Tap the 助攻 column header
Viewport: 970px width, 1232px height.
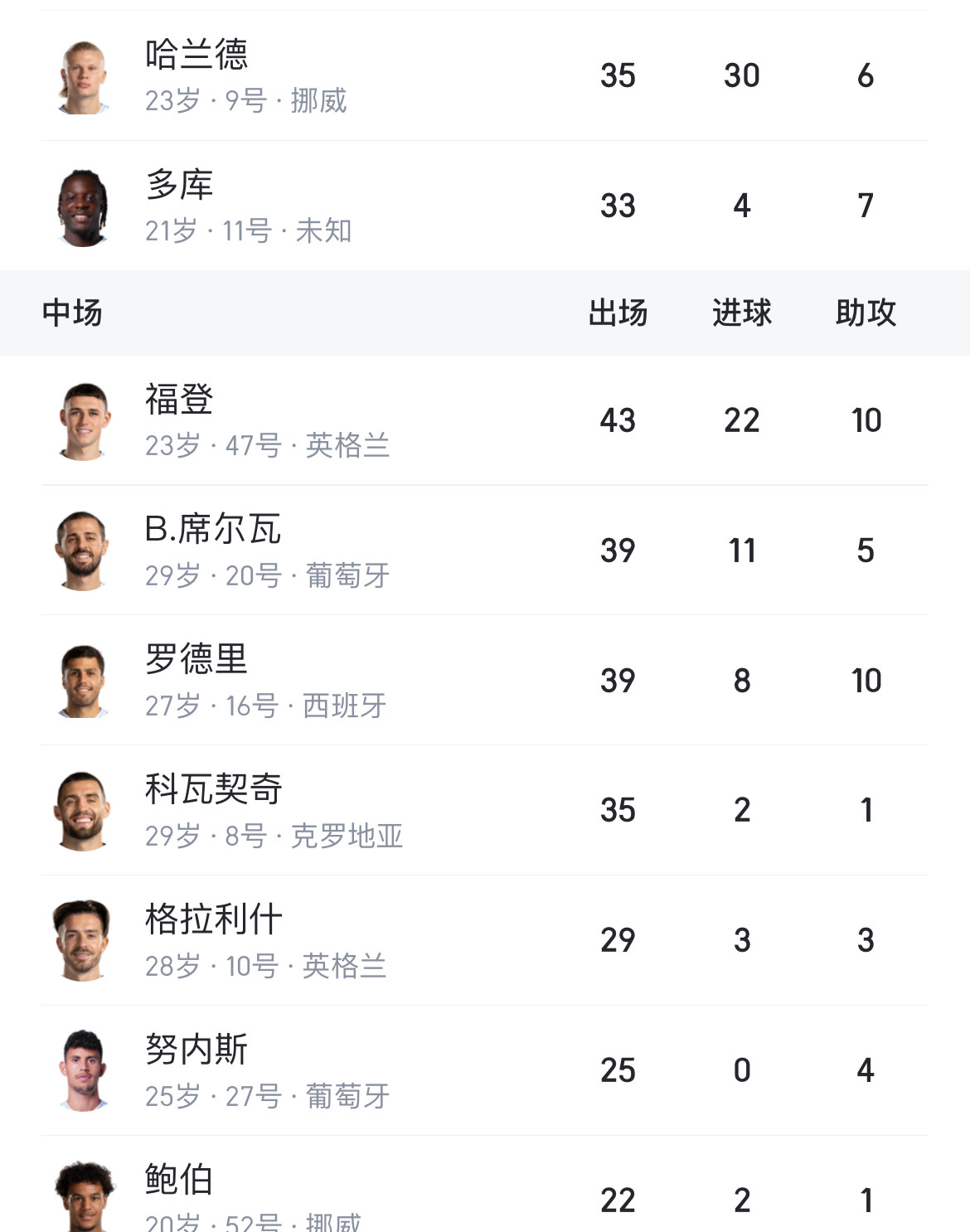[x=866, y=313]
